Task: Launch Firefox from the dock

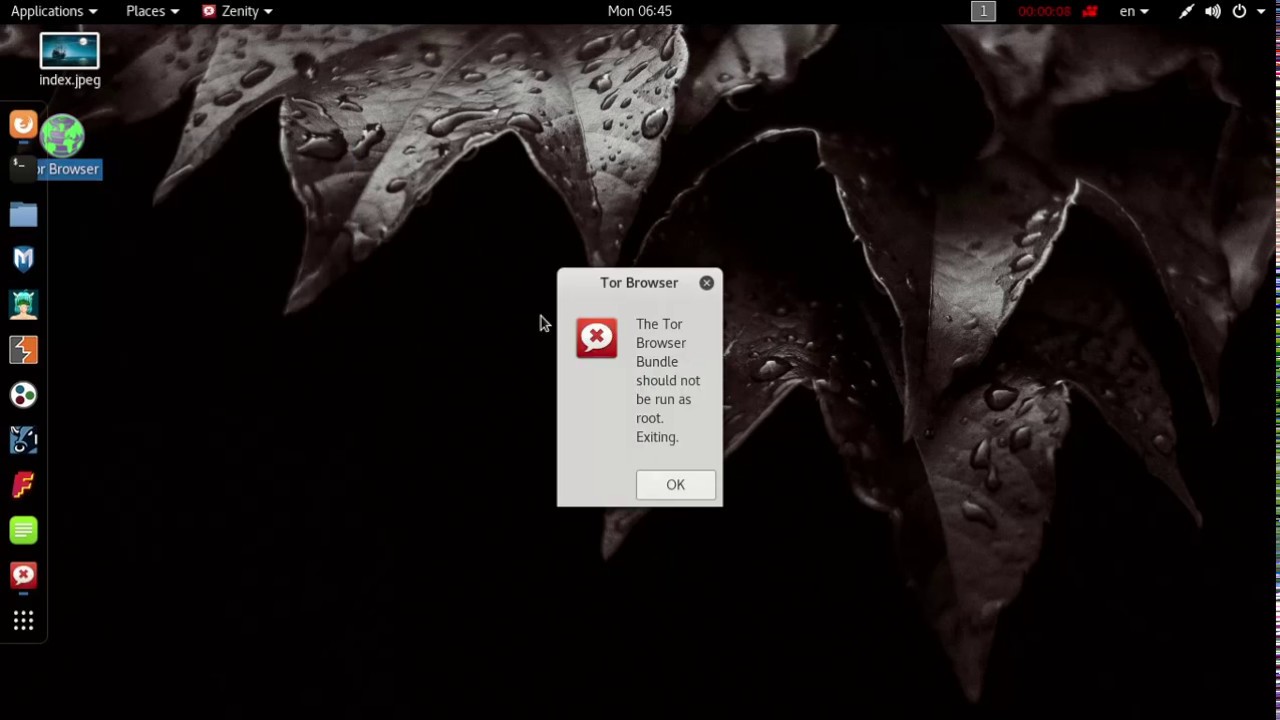Action: [23, 125]
